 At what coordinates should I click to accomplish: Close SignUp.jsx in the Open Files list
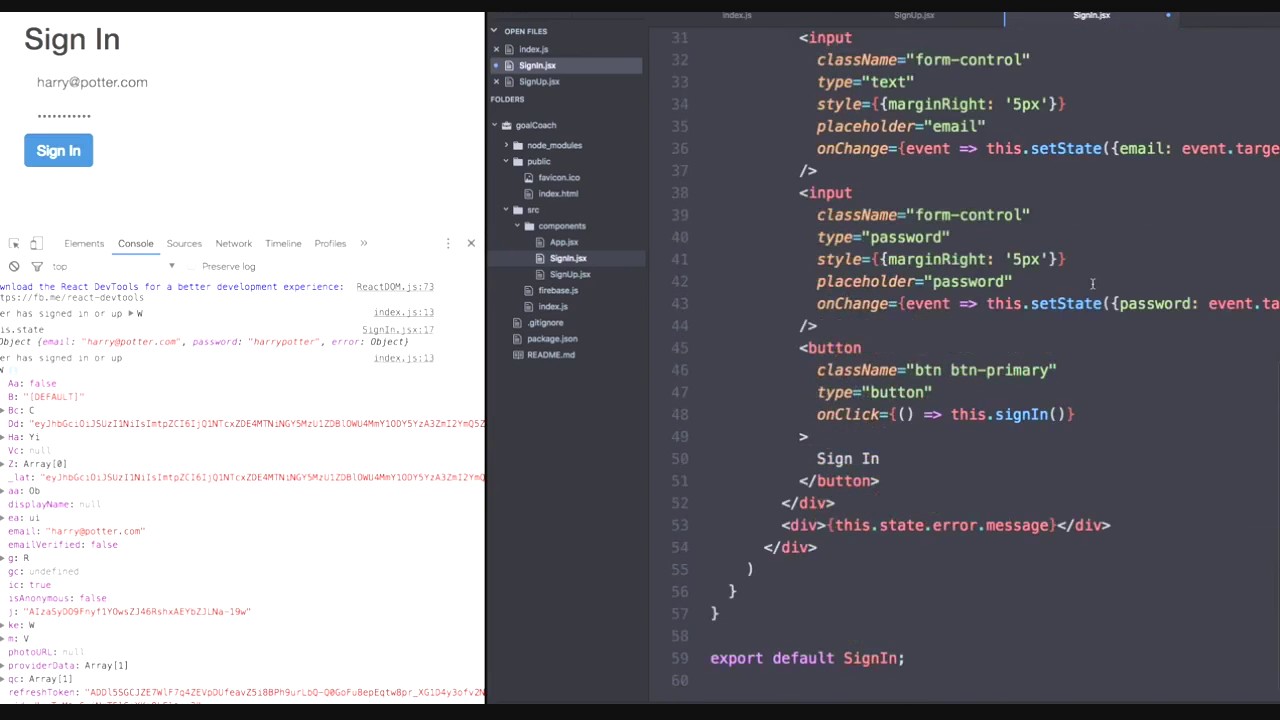pos(496,81)
